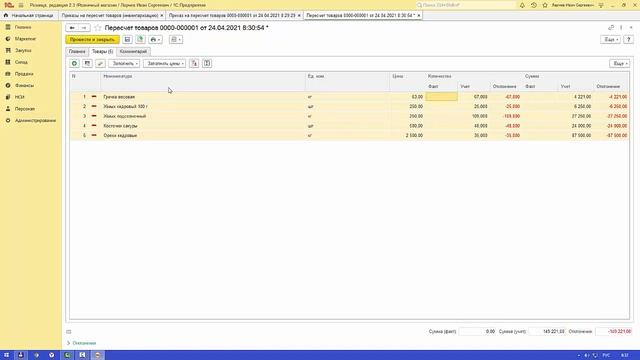Open the Финансы sidebar section
Viewport: 640px width, 360px height.
24,86
